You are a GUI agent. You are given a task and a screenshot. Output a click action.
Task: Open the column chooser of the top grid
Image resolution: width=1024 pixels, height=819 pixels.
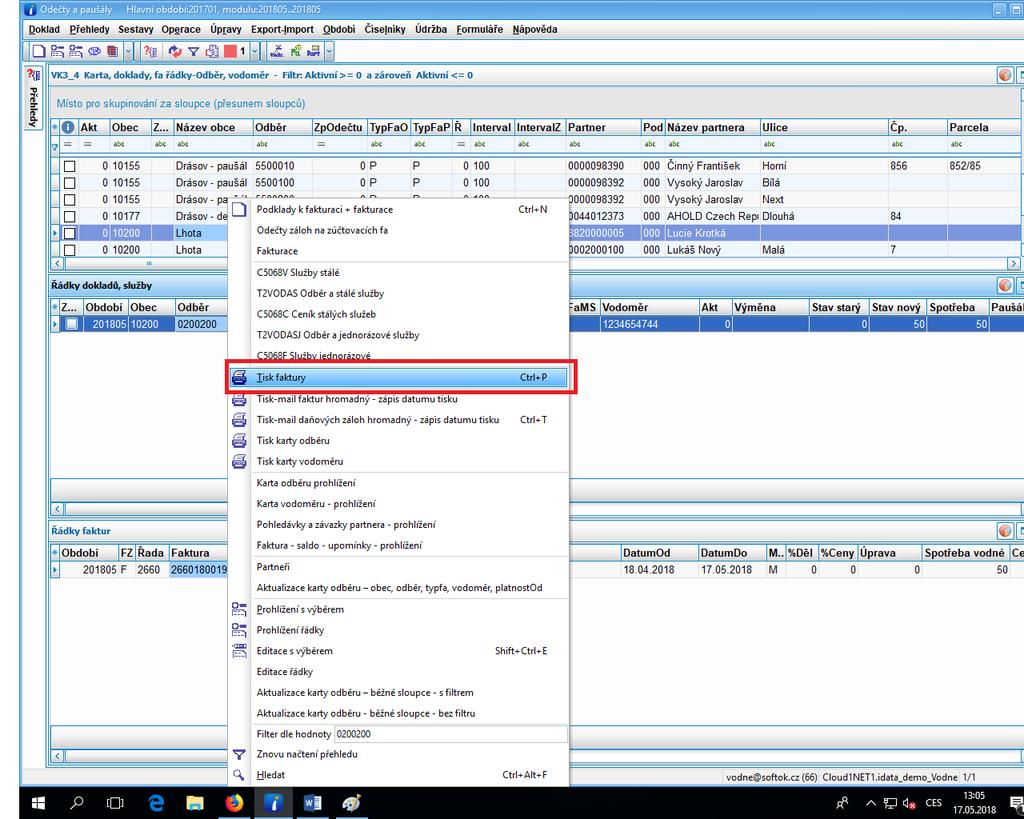(55, 127)
